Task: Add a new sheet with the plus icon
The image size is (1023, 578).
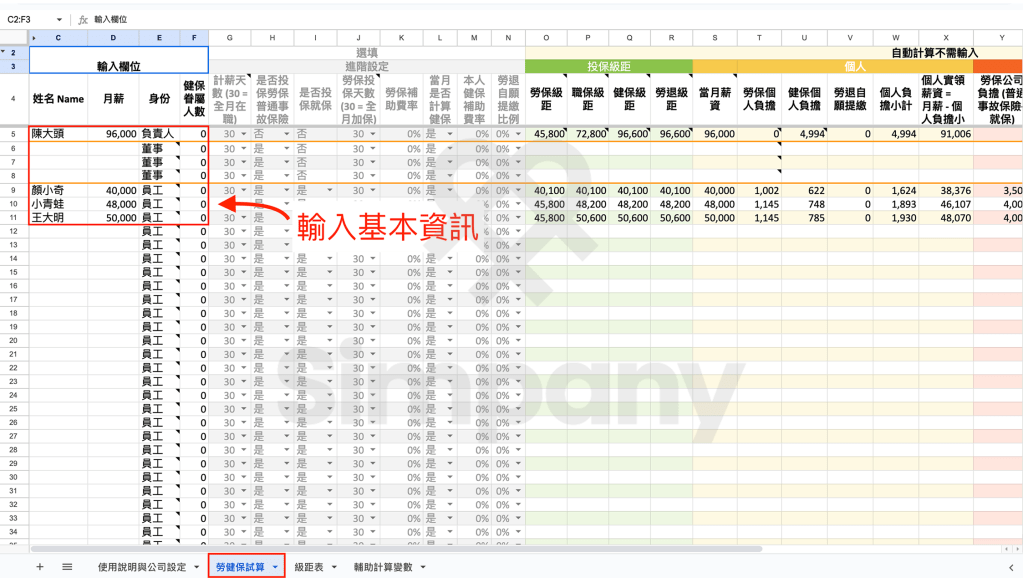Action: pos(38,566)
